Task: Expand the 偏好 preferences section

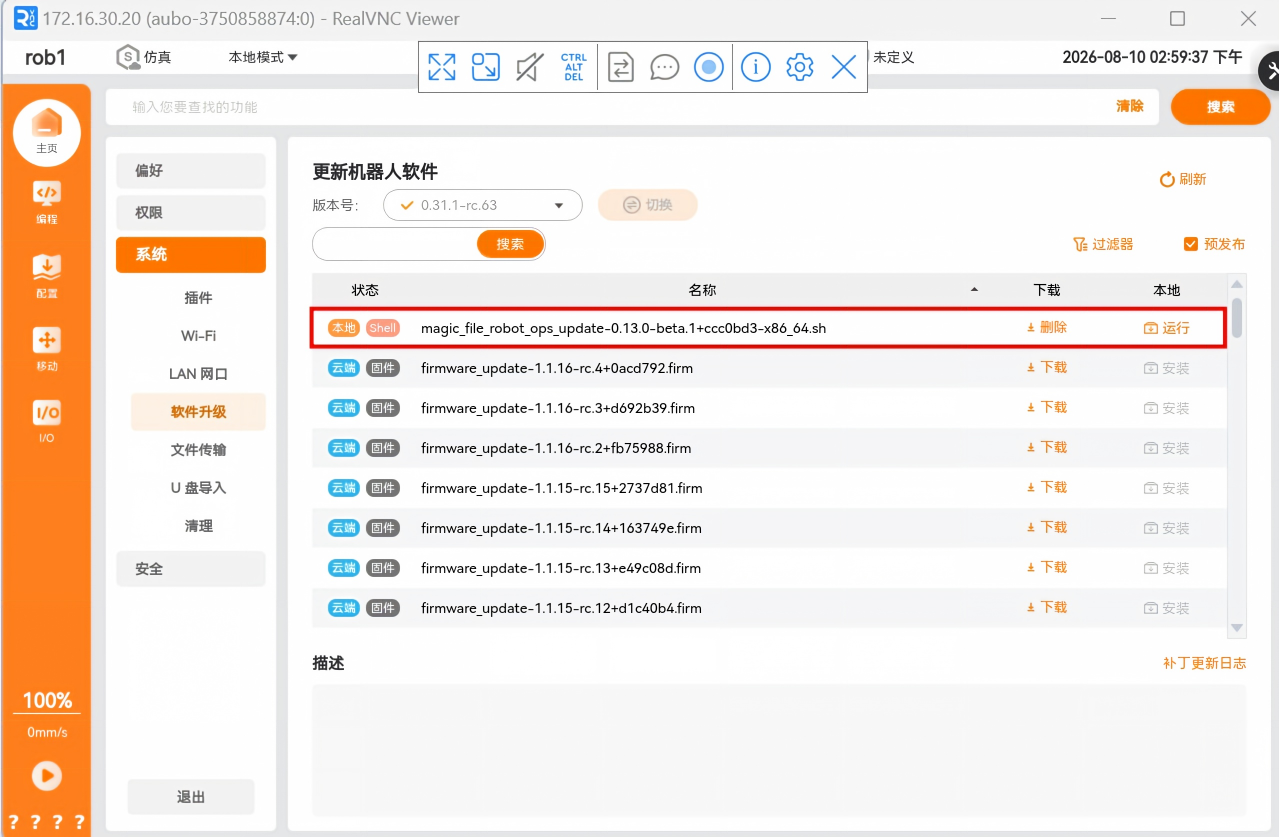Action: click(191, 171)
